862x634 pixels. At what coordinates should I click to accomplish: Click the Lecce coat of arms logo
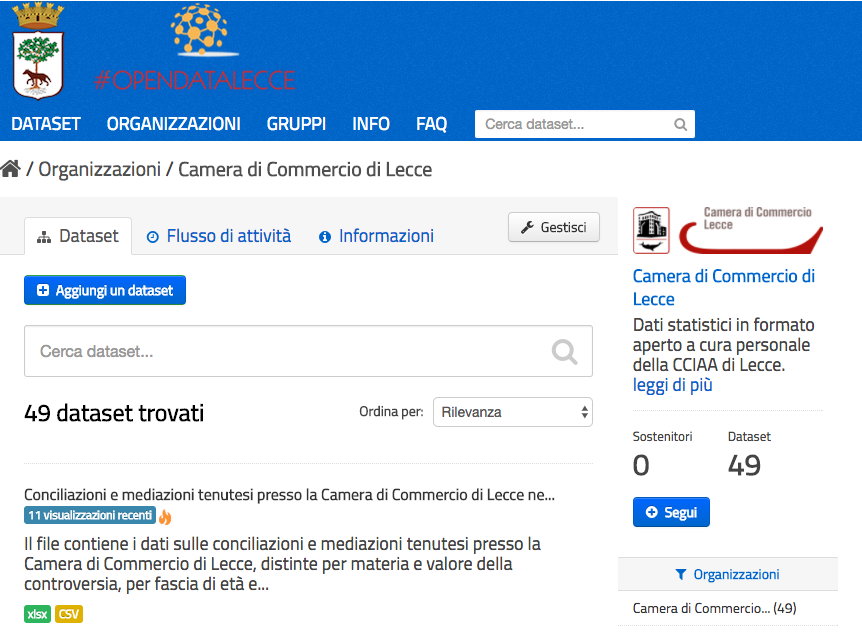pos(38,51)
